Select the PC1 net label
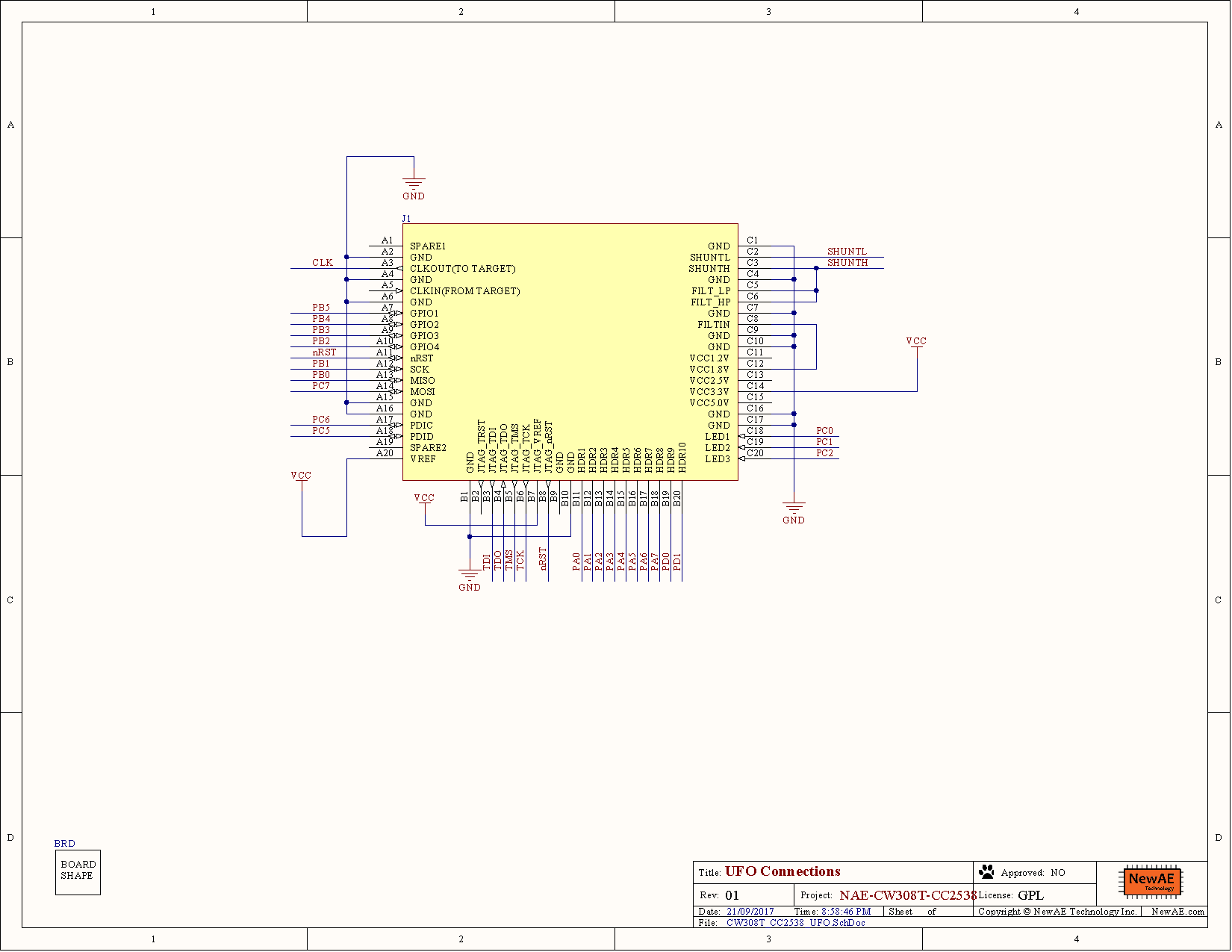This screenshot has width=1232, height=952. pos(824,442)
